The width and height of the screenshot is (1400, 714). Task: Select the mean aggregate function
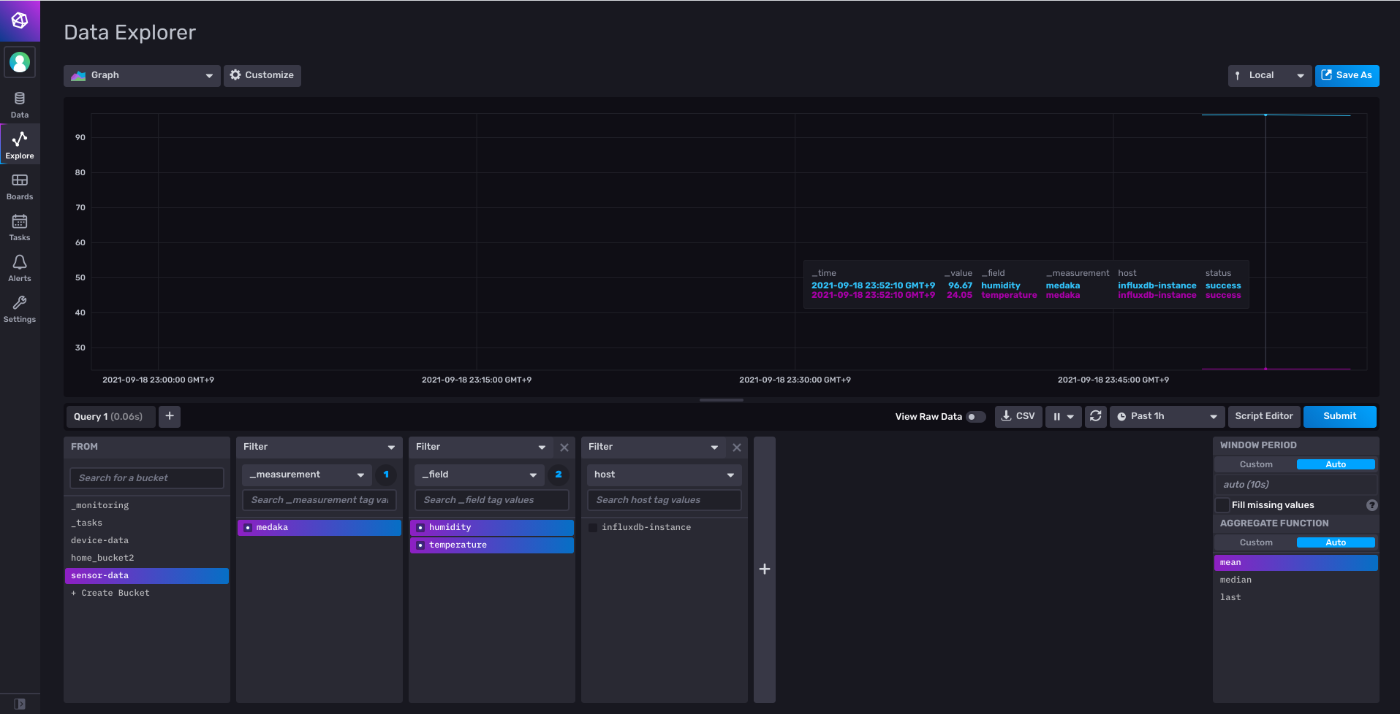click(x=1296, y=562)
